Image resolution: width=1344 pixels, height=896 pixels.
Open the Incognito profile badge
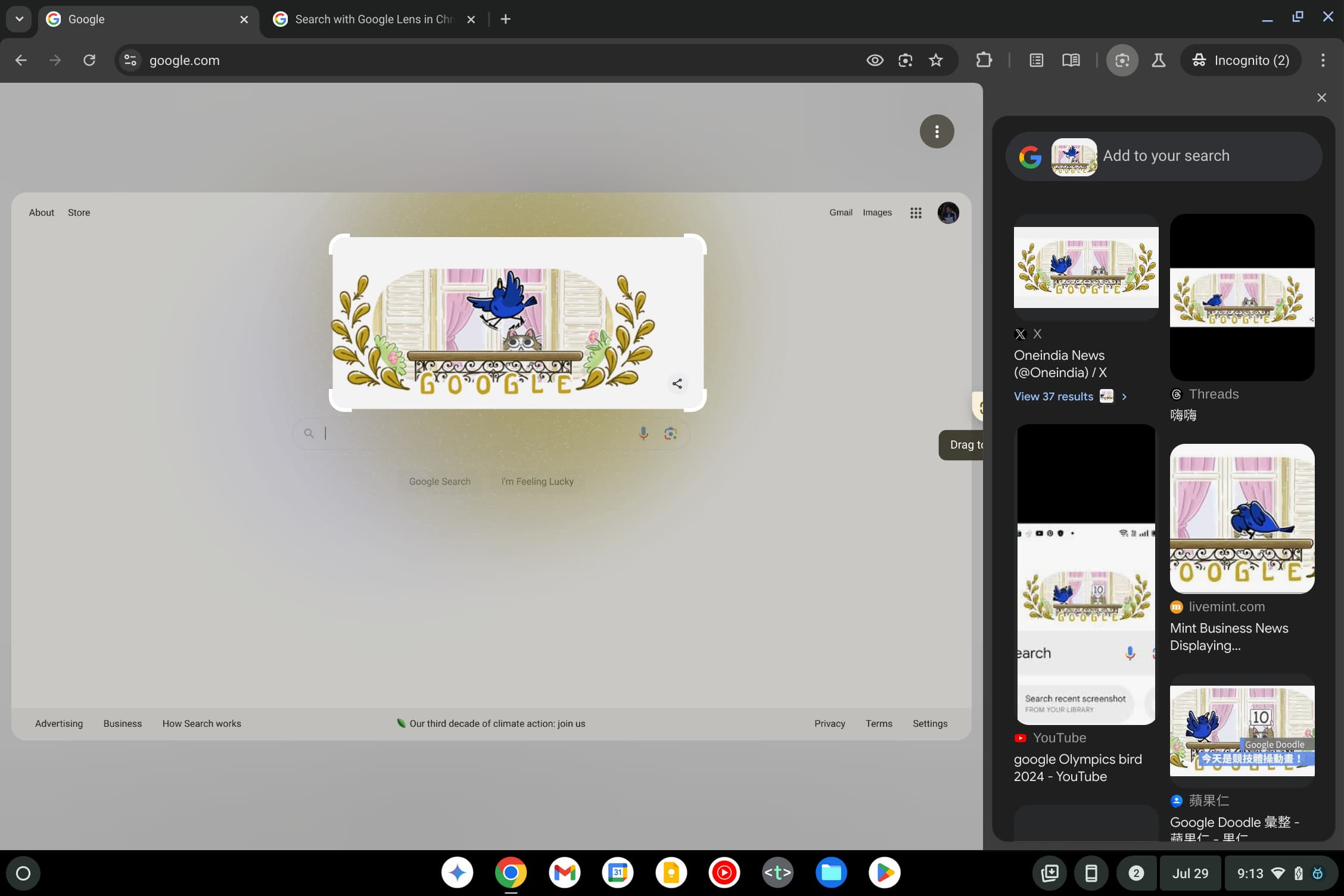point(1240,60)
